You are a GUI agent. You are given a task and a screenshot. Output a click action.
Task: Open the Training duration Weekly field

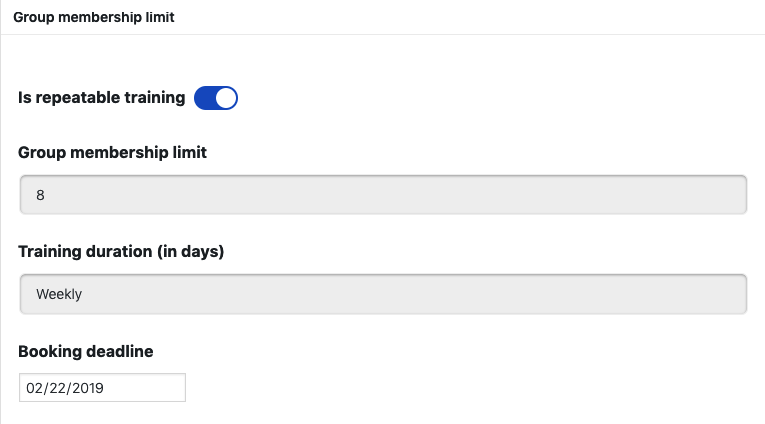tap(383, 294)
